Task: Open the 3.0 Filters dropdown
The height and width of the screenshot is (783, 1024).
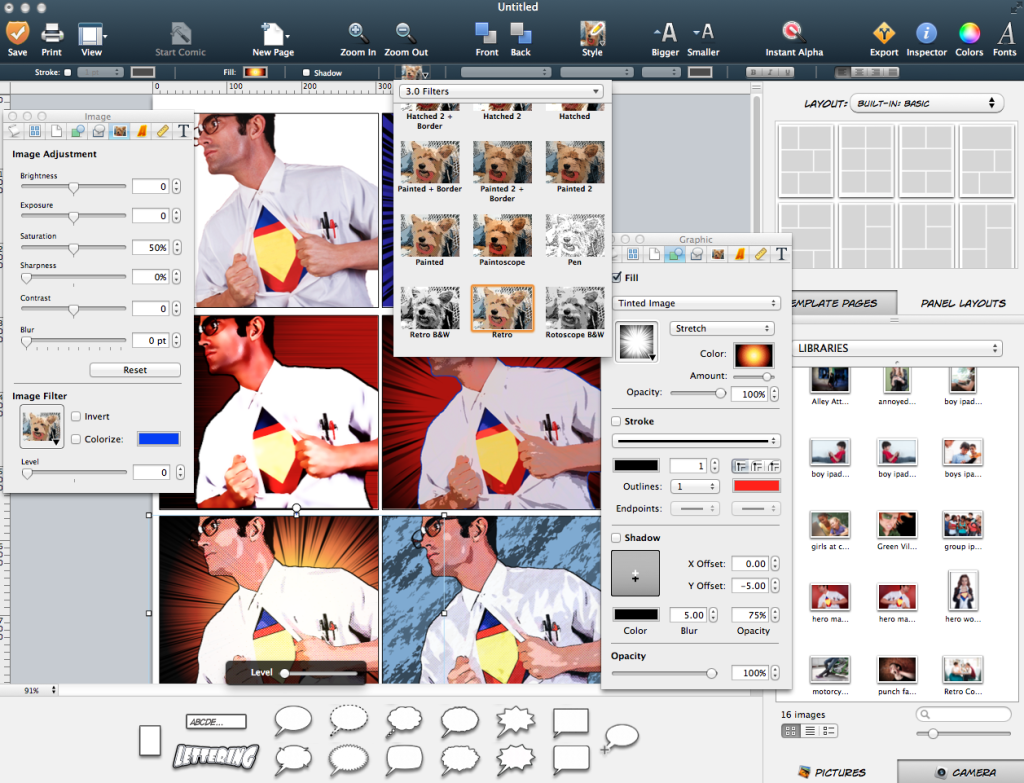Action: point(501,92)
